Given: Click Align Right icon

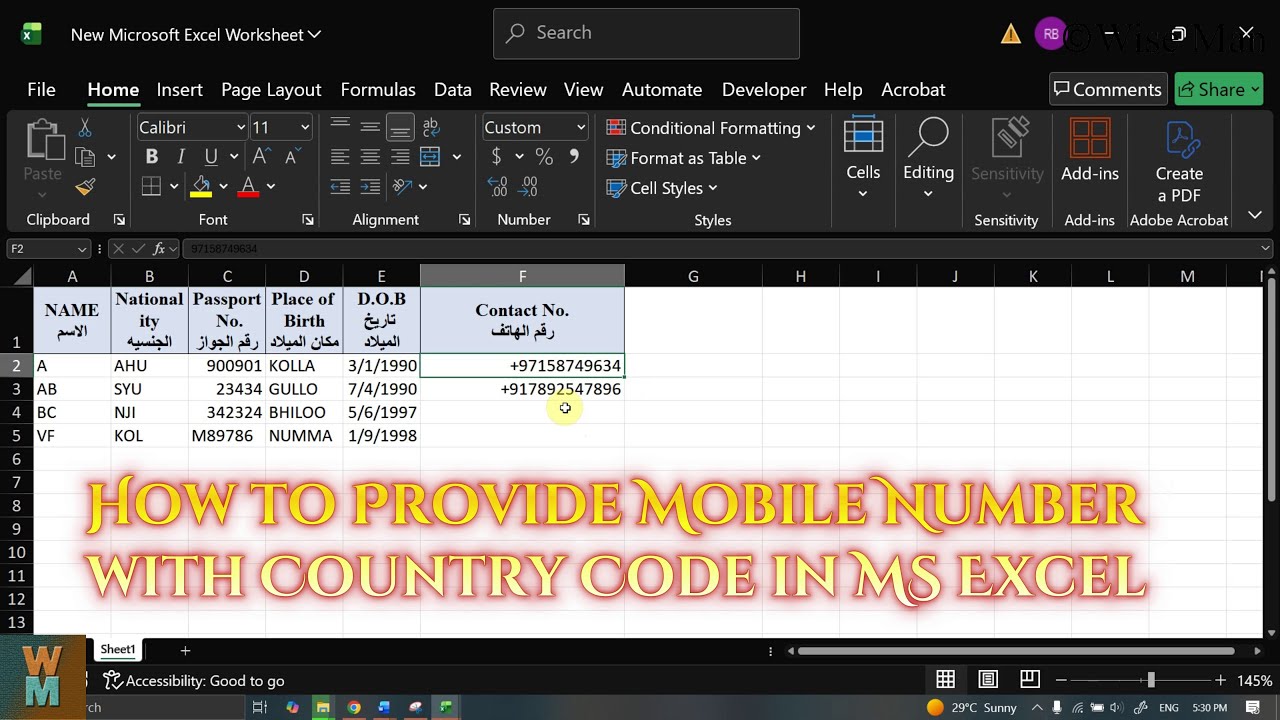Looking at the screenshot, I should coord(400,157).
